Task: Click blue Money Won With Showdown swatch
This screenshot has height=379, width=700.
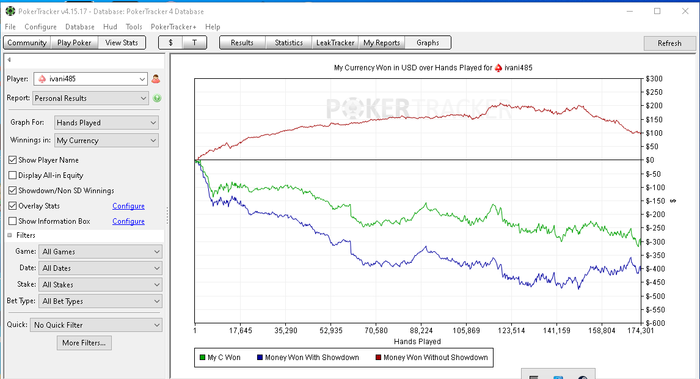Action: (x=260, y=358)
